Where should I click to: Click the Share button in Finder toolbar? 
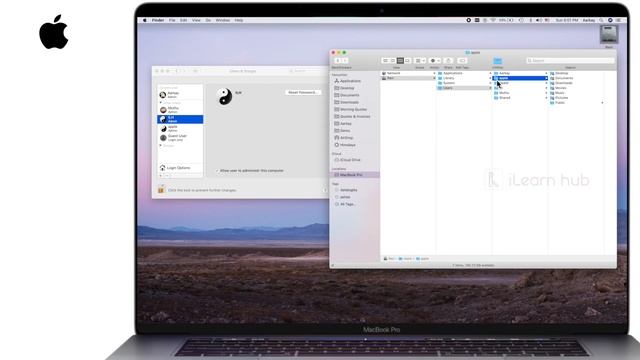pos(448,60)
